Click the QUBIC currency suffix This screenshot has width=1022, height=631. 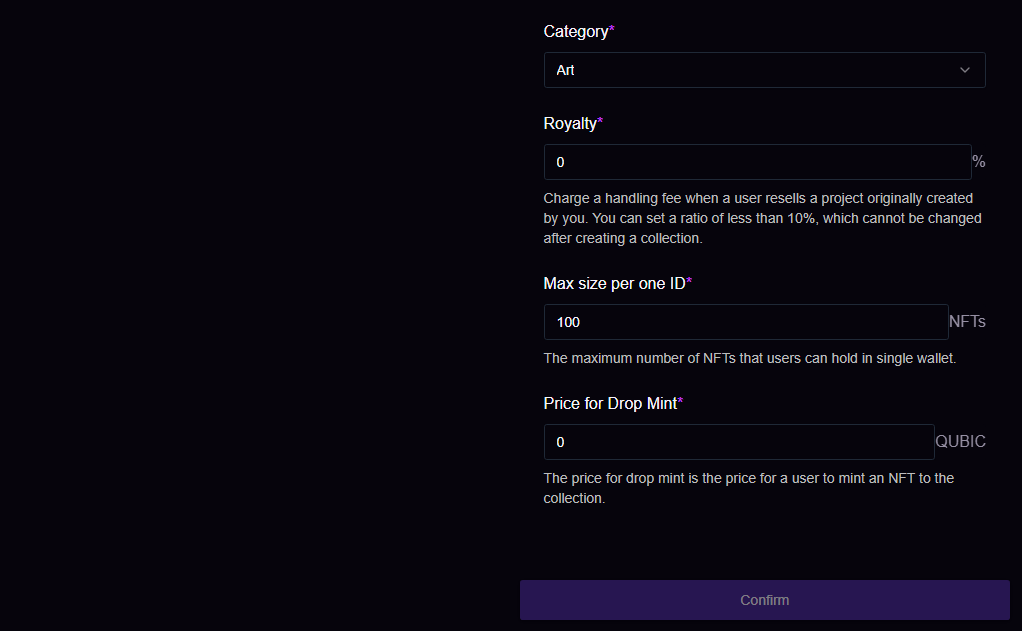(960, 442)
